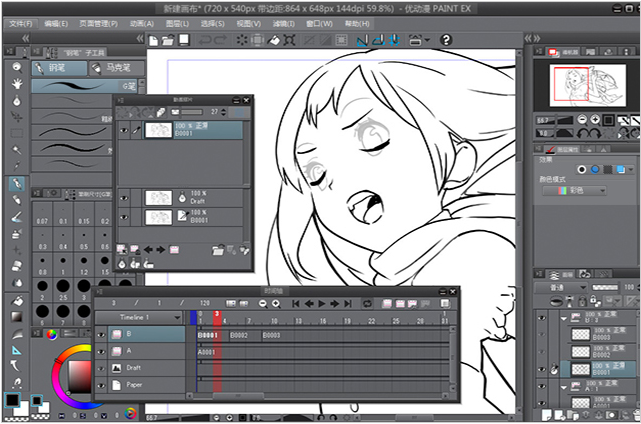Click the Save icon in the top toolbar
Viewport: 641px width, 424px height.
point(184,40)
